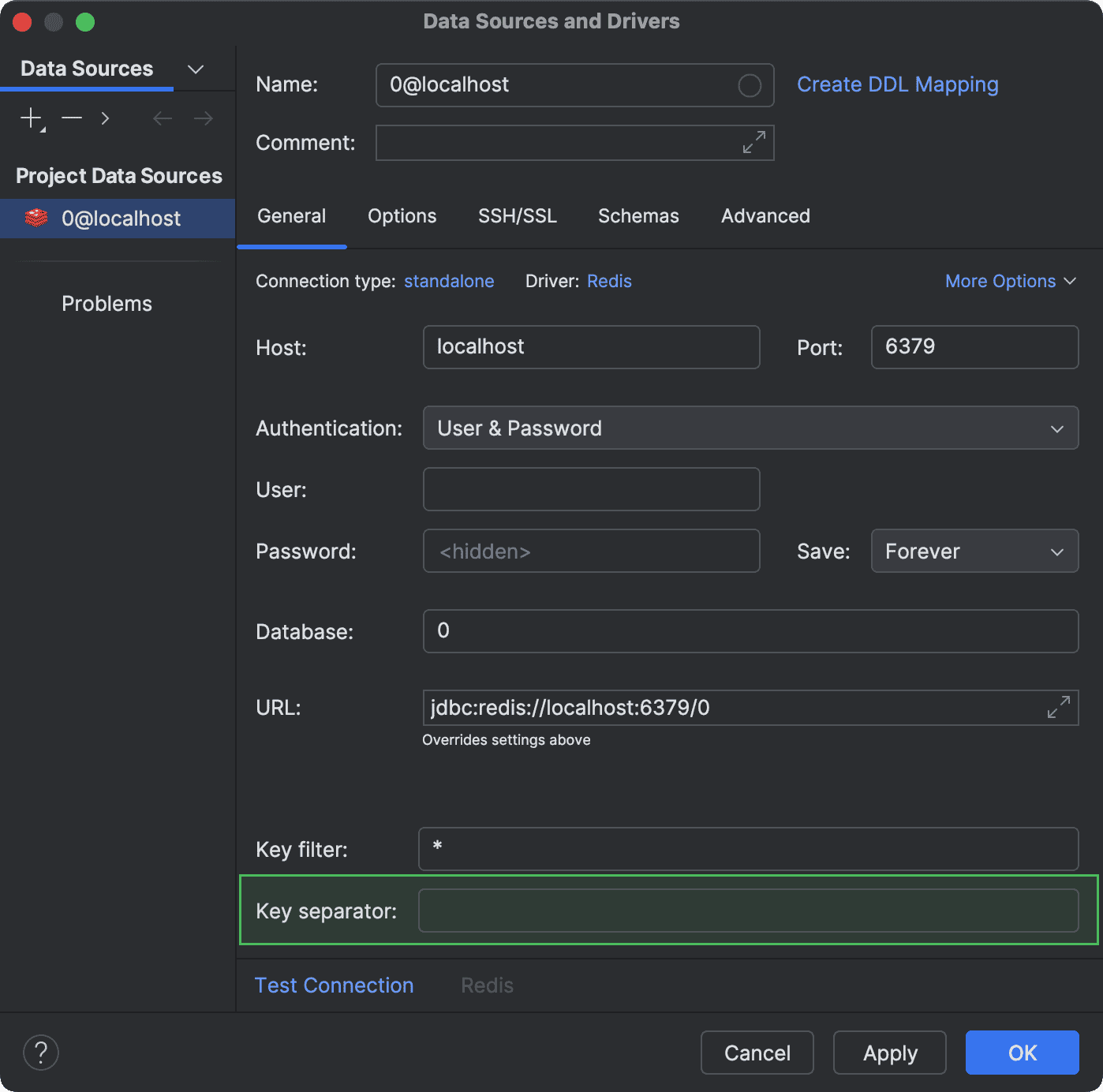Expand the URL field editor
This screenshot has height=1092, width=1103.
pyautogui.click(x=1058, y=708)
